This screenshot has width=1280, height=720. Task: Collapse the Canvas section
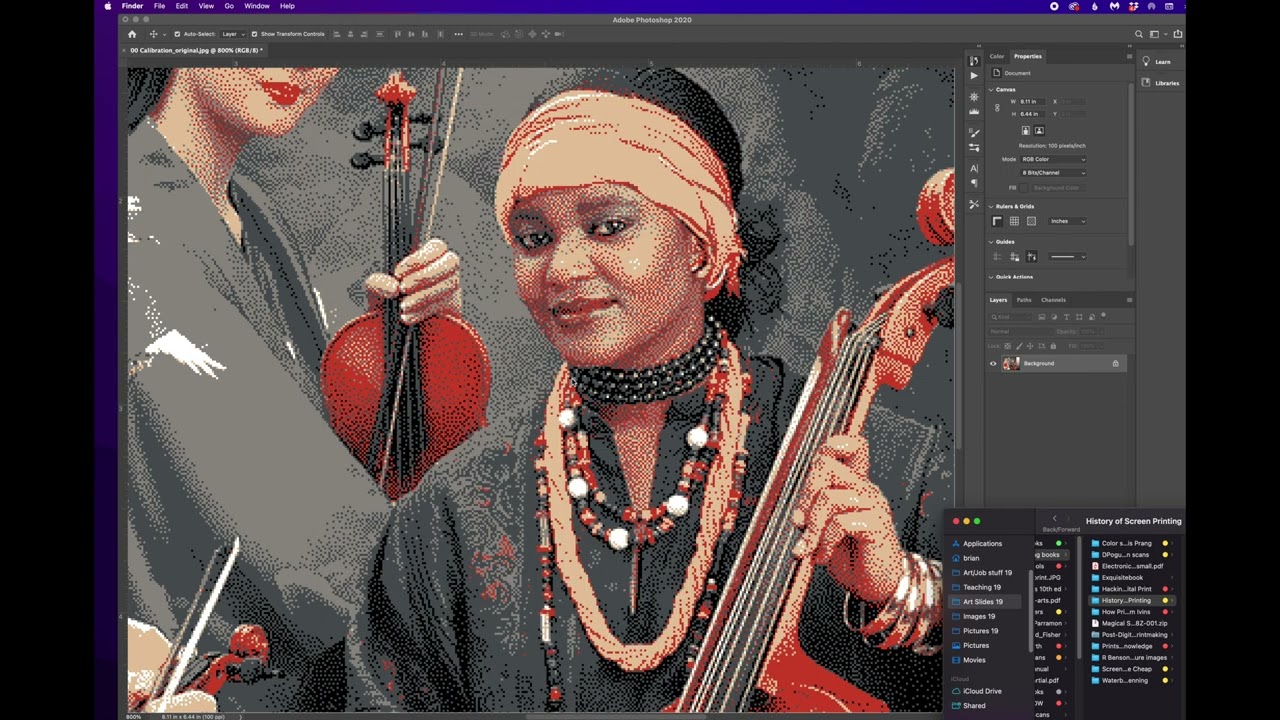pyautogui.click(x=991, y=90)
